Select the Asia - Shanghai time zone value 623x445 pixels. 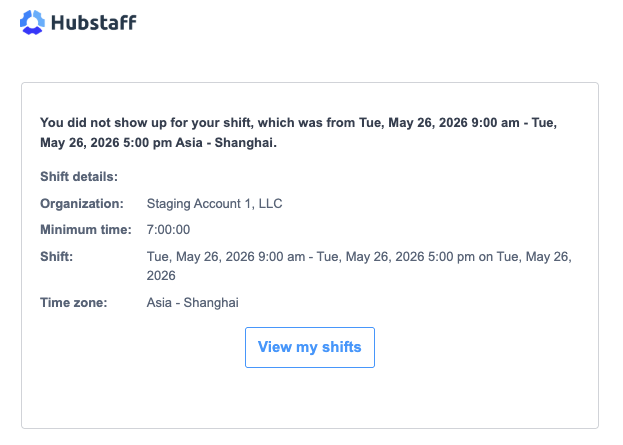[193, 303]
